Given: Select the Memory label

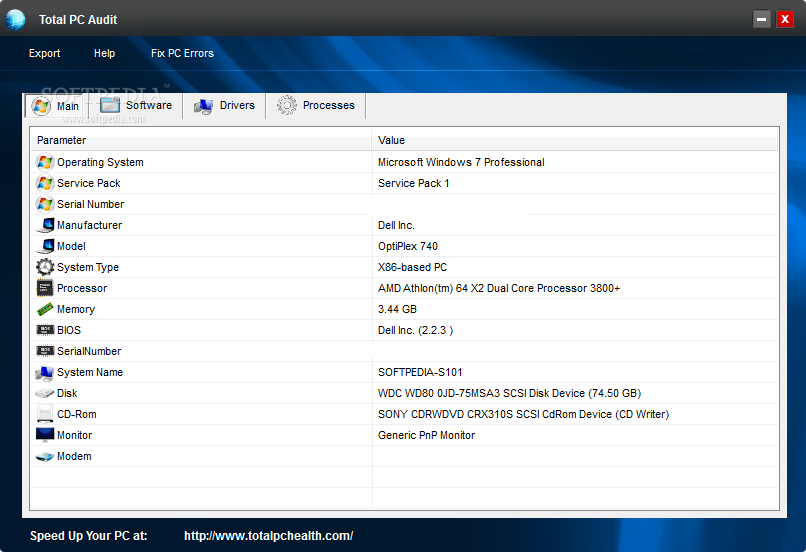Looking at the screenshot, I should tap(76, 309).
